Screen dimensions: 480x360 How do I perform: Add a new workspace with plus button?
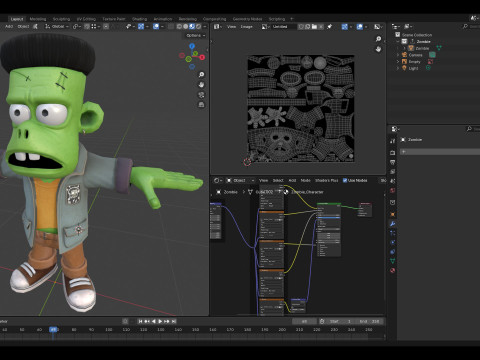coord(292,19)
